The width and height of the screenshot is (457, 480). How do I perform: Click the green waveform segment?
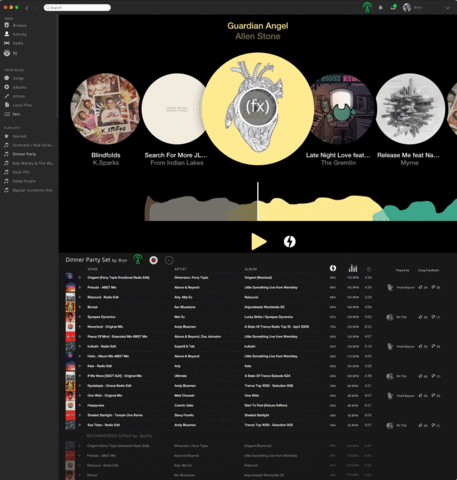tap(420, 211)
